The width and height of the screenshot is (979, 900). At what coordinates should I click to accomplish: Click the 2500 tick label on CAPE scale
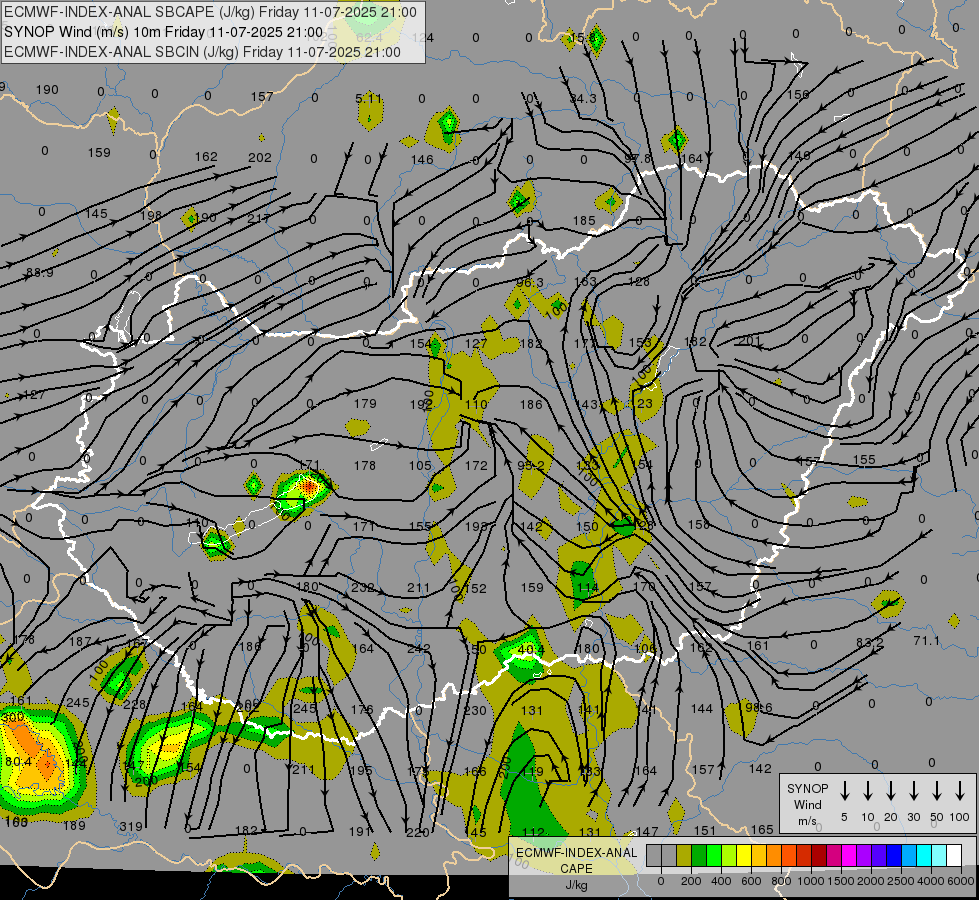[901, 881]
